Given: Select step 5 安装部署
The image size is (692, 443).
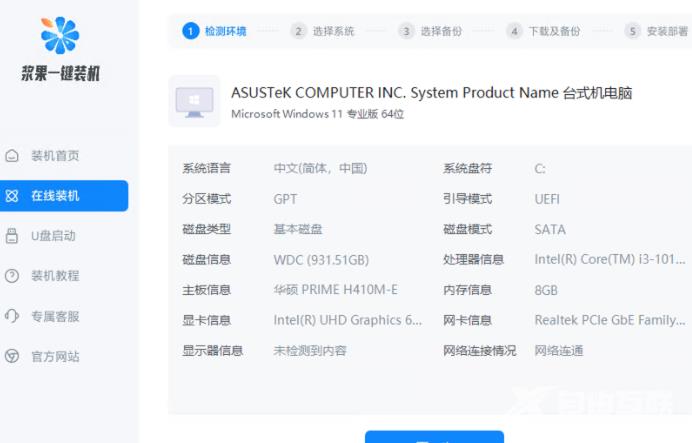Looking at the screenshot, I should (x=656, y=31).
